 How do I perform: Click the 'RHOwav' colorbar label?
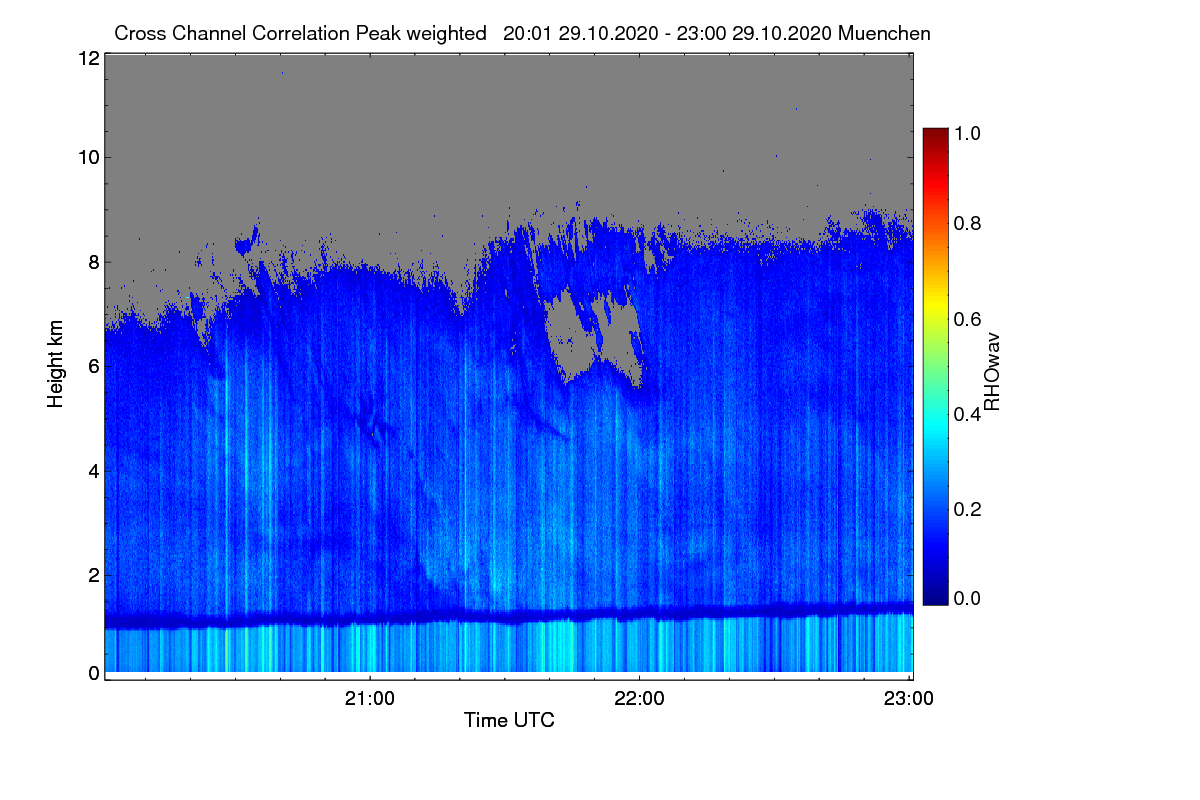tap(992, 372)
